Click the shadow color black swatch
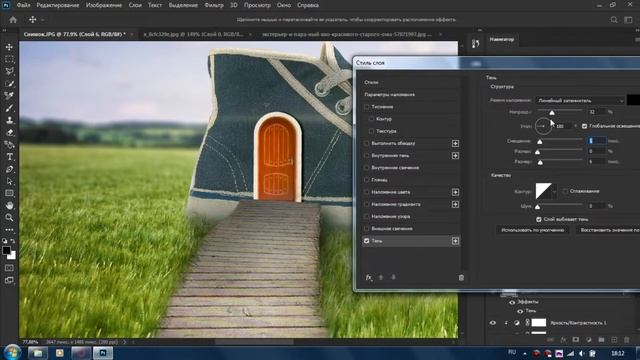 (633, 100)
